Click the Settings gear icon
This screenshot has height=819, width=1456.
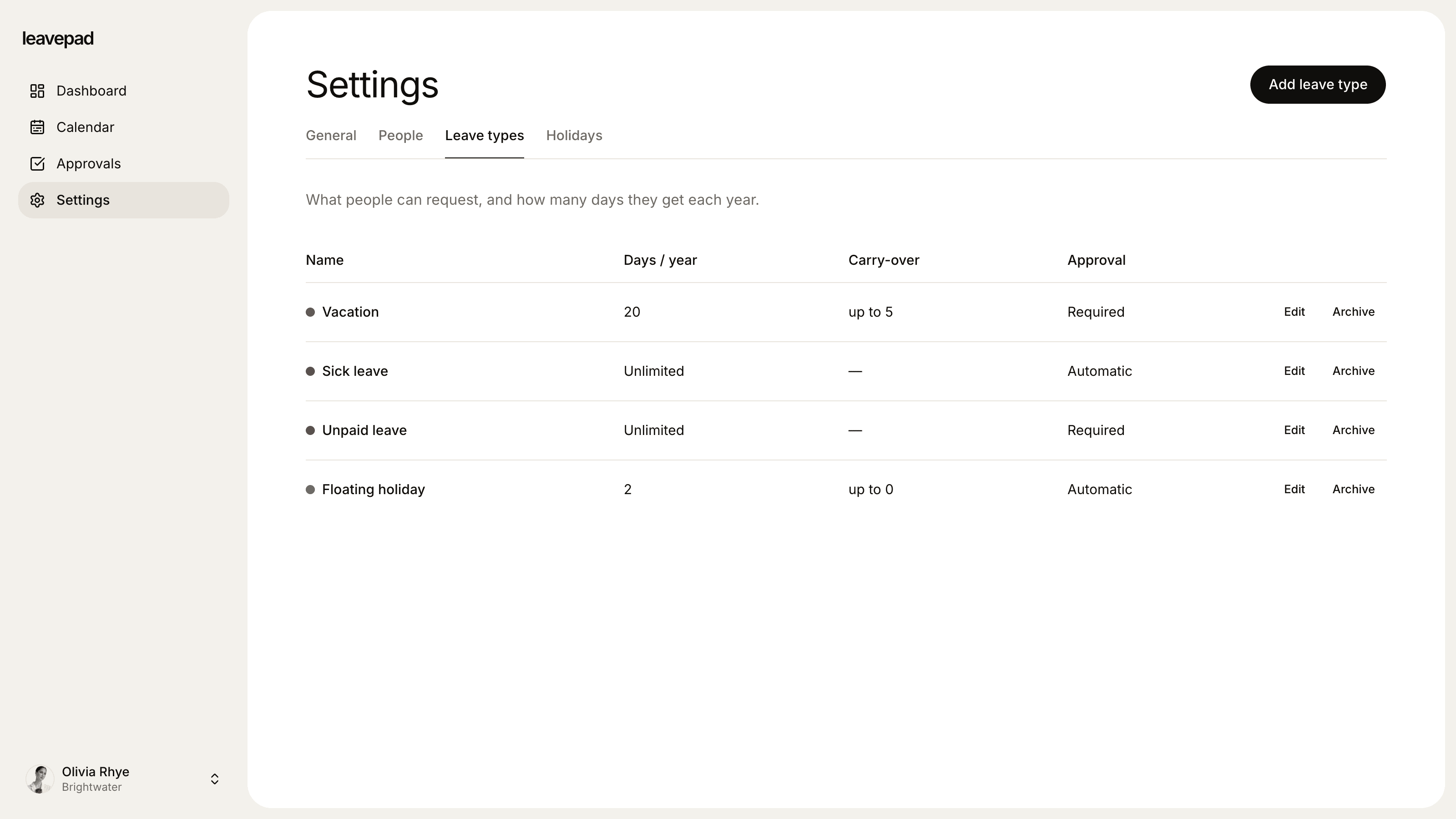tap(37, 200)
